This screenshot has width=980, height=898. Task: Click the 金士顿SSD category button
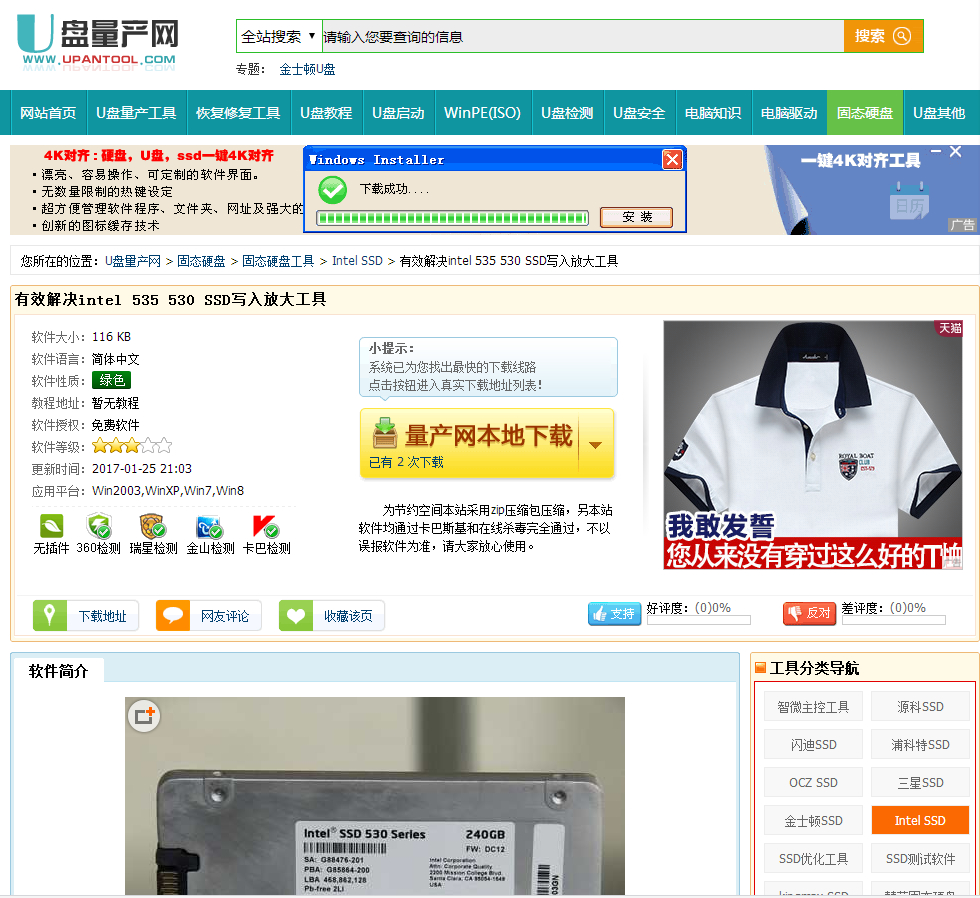coord(813,821)
